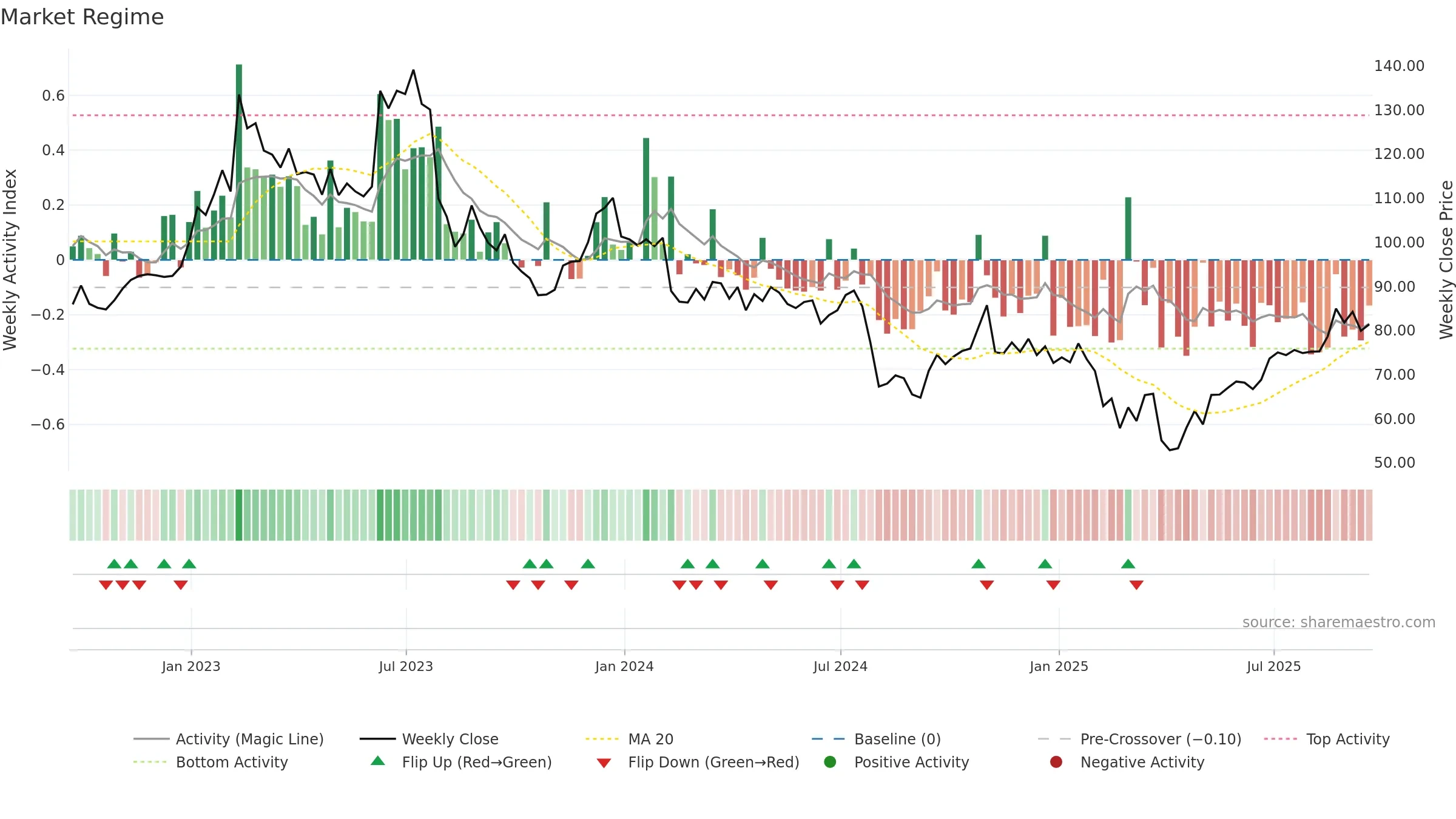The image size is (1456, 819).
Task: Click the green circle icon for Positive Activity
Action: (x=830, y=762)
